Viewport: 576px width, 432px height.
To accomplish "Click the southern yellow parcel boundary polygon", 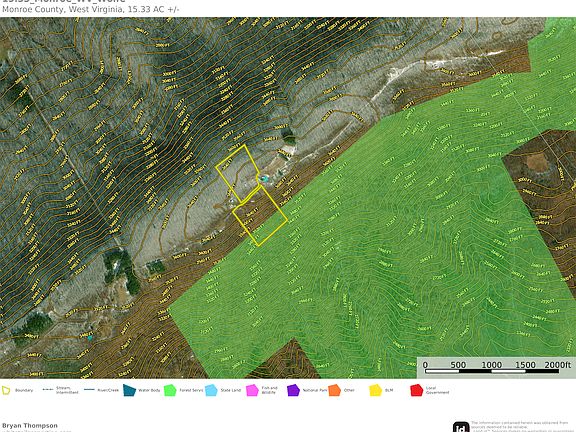I will tap(260, 216).
